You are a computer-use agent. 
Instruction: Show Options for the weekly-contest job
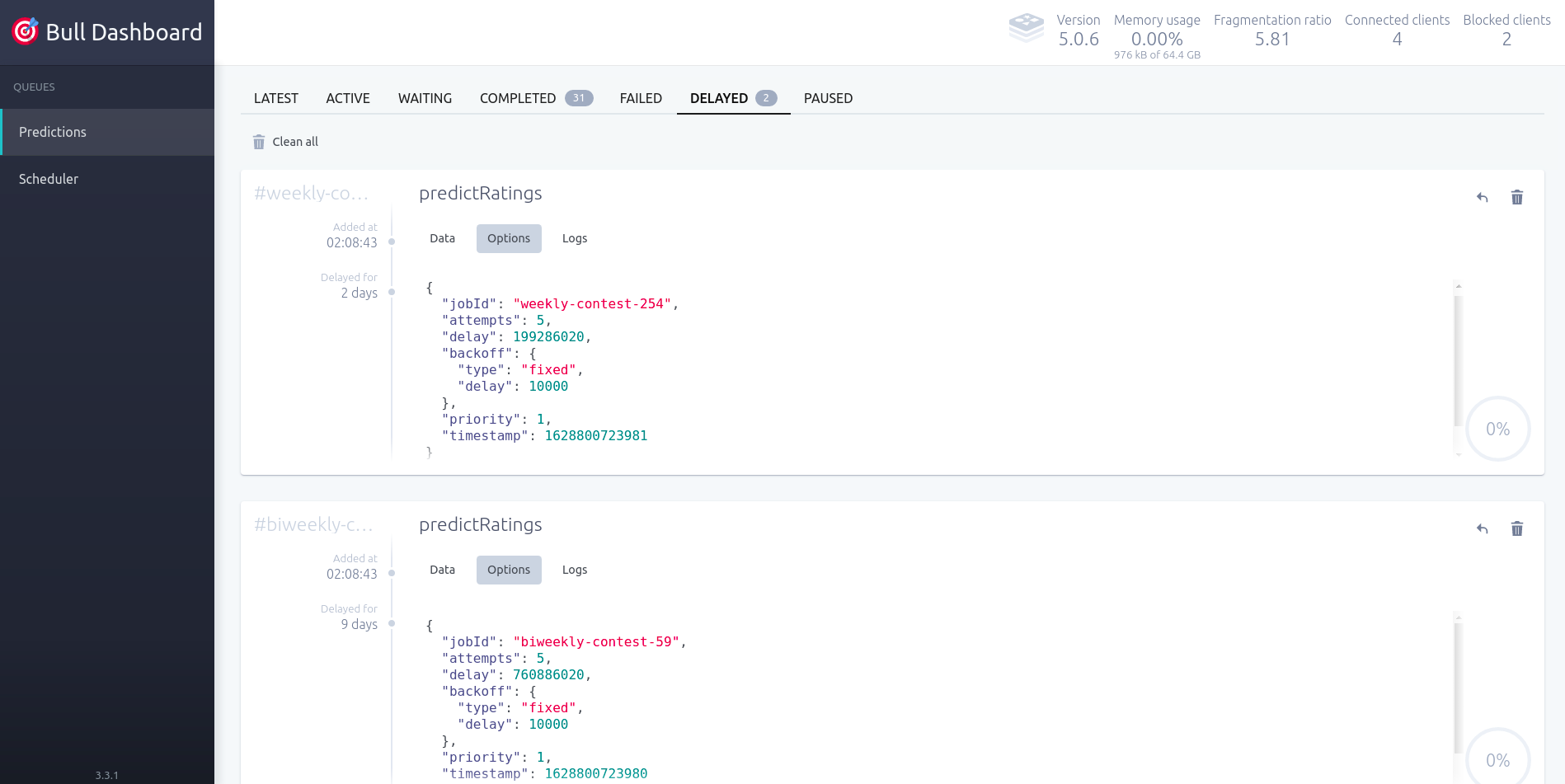[509, 238]
